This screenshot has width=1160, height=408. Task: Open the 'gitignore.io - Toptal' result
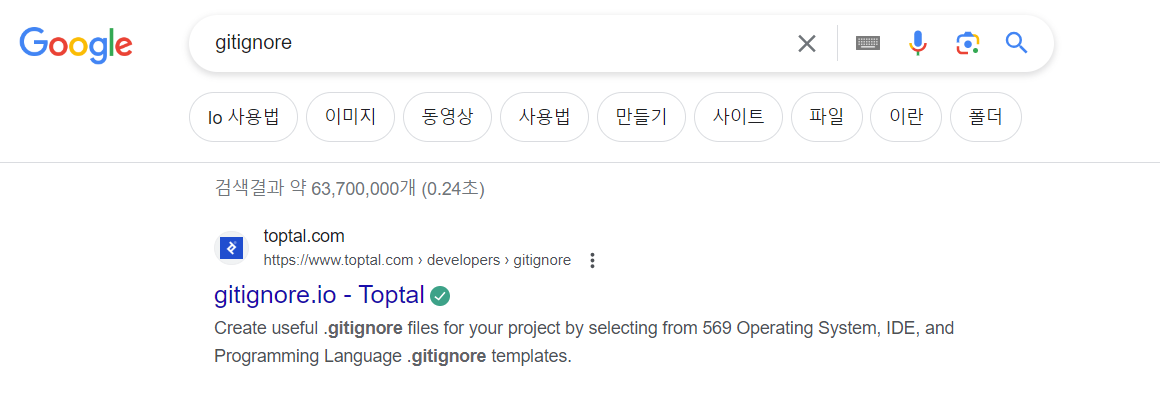[x=319, y=296]
